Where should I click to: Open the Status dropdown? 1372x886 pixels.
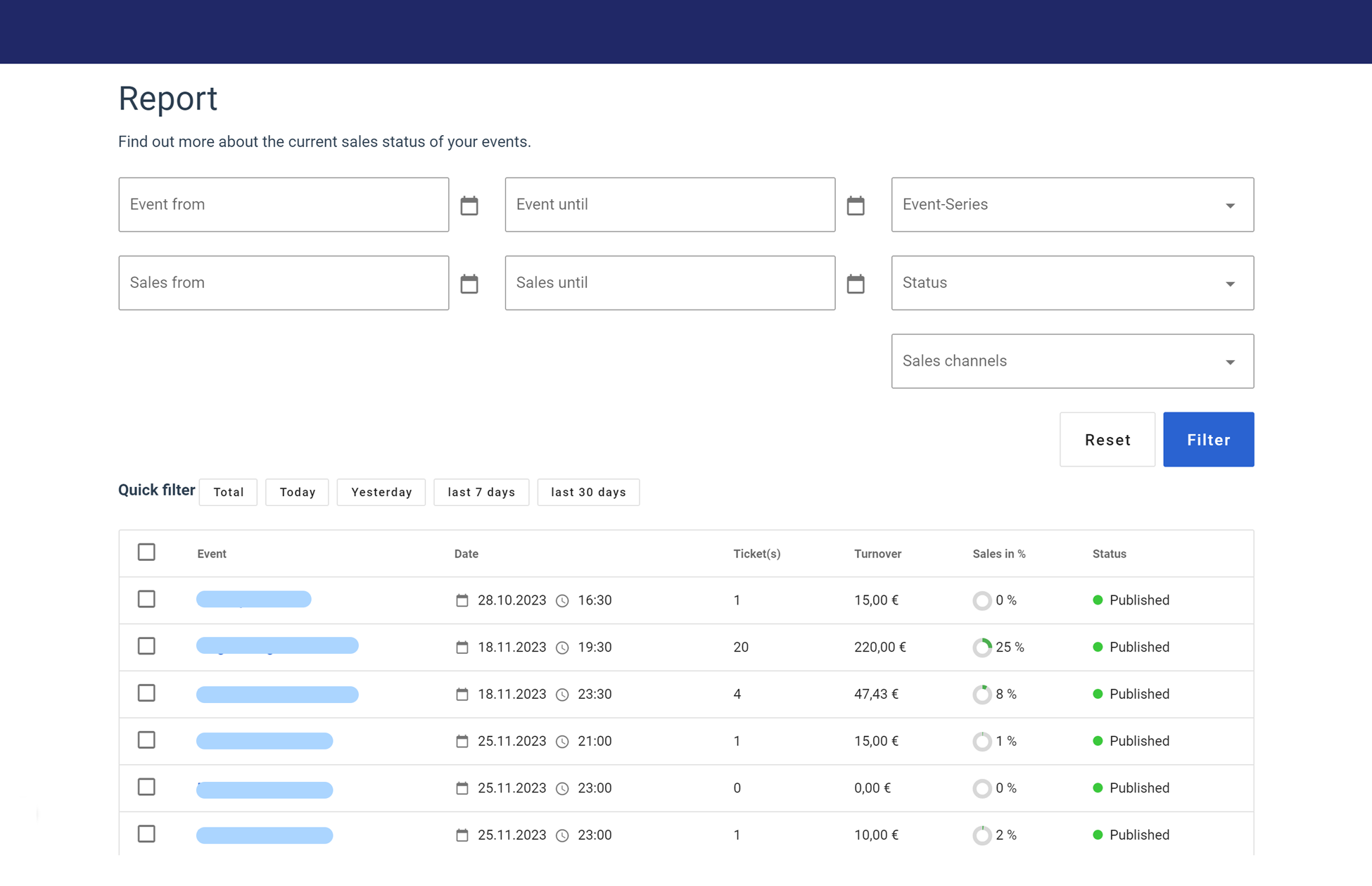(1072, 283)
